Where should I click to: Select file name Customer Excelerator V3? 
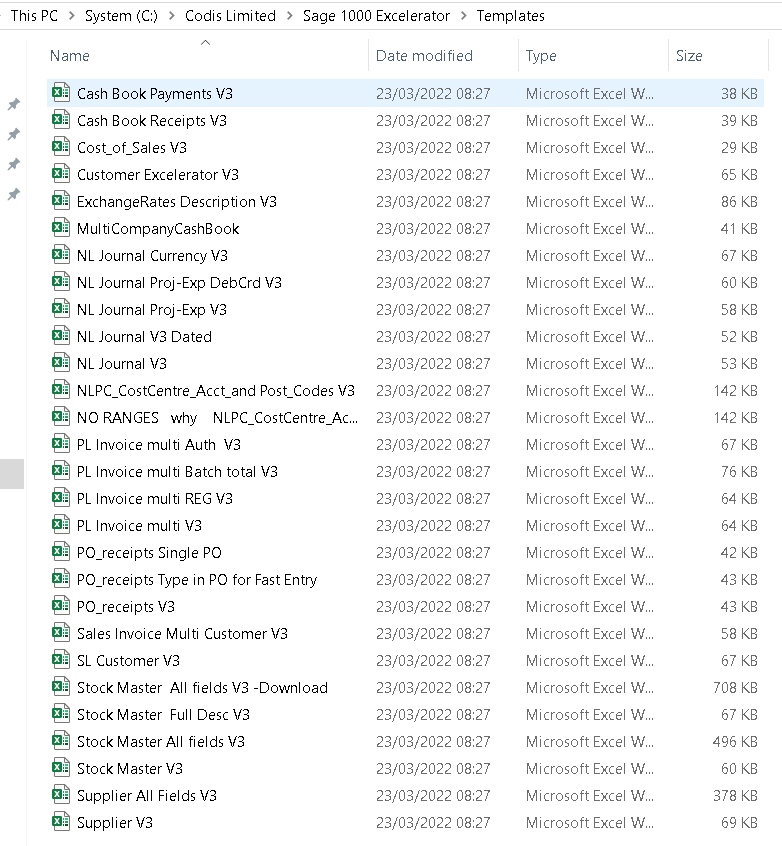[158, 174]
